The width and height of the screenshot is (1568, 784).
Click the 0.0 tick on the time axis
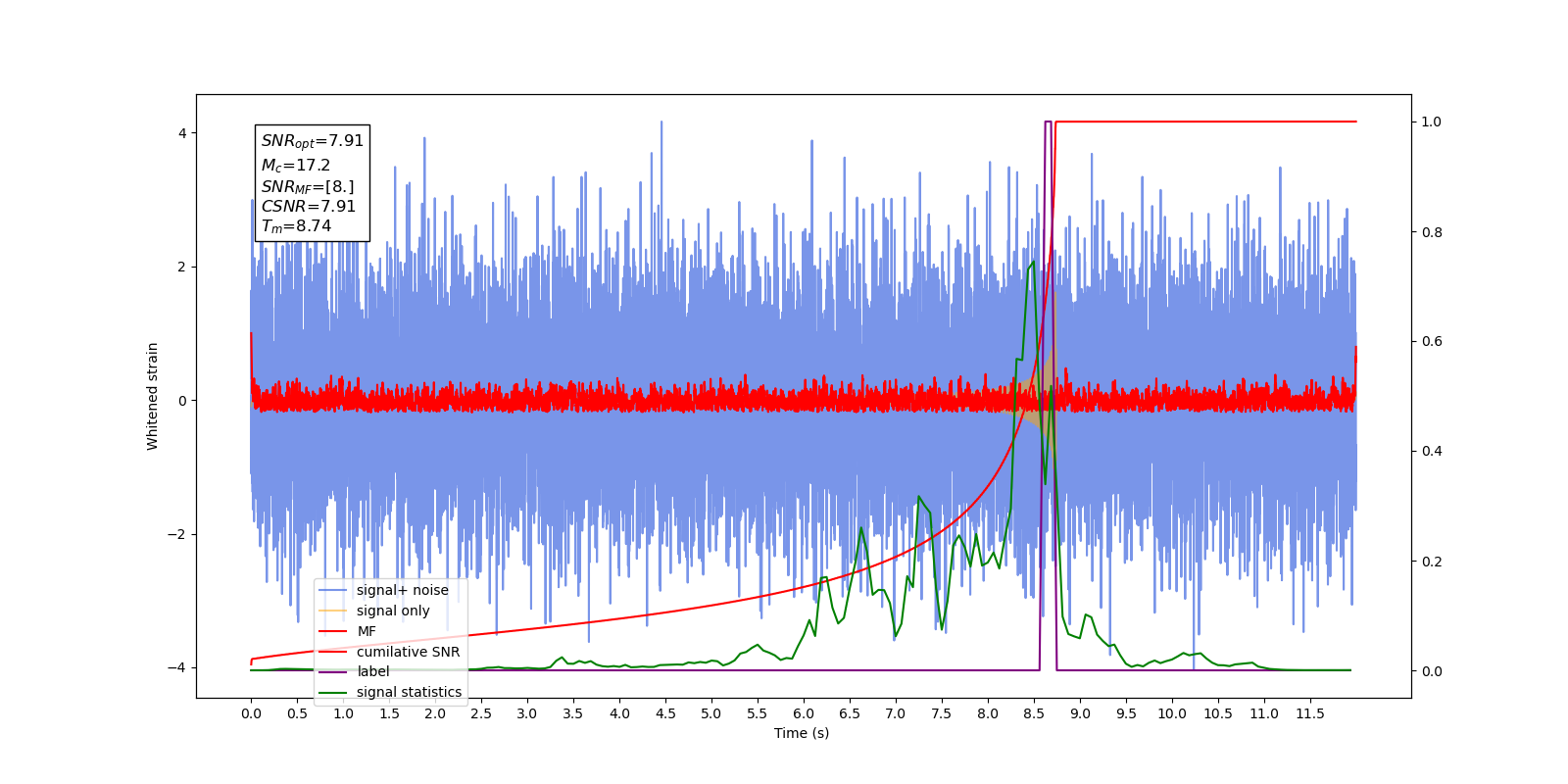[251, 713]
